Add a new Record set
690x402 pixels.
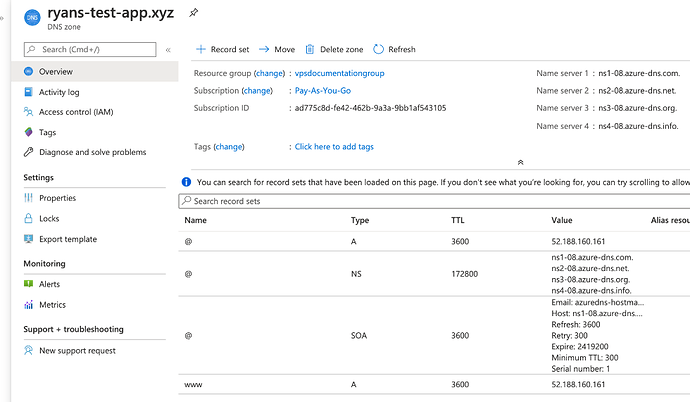click(x=223, y=49)
